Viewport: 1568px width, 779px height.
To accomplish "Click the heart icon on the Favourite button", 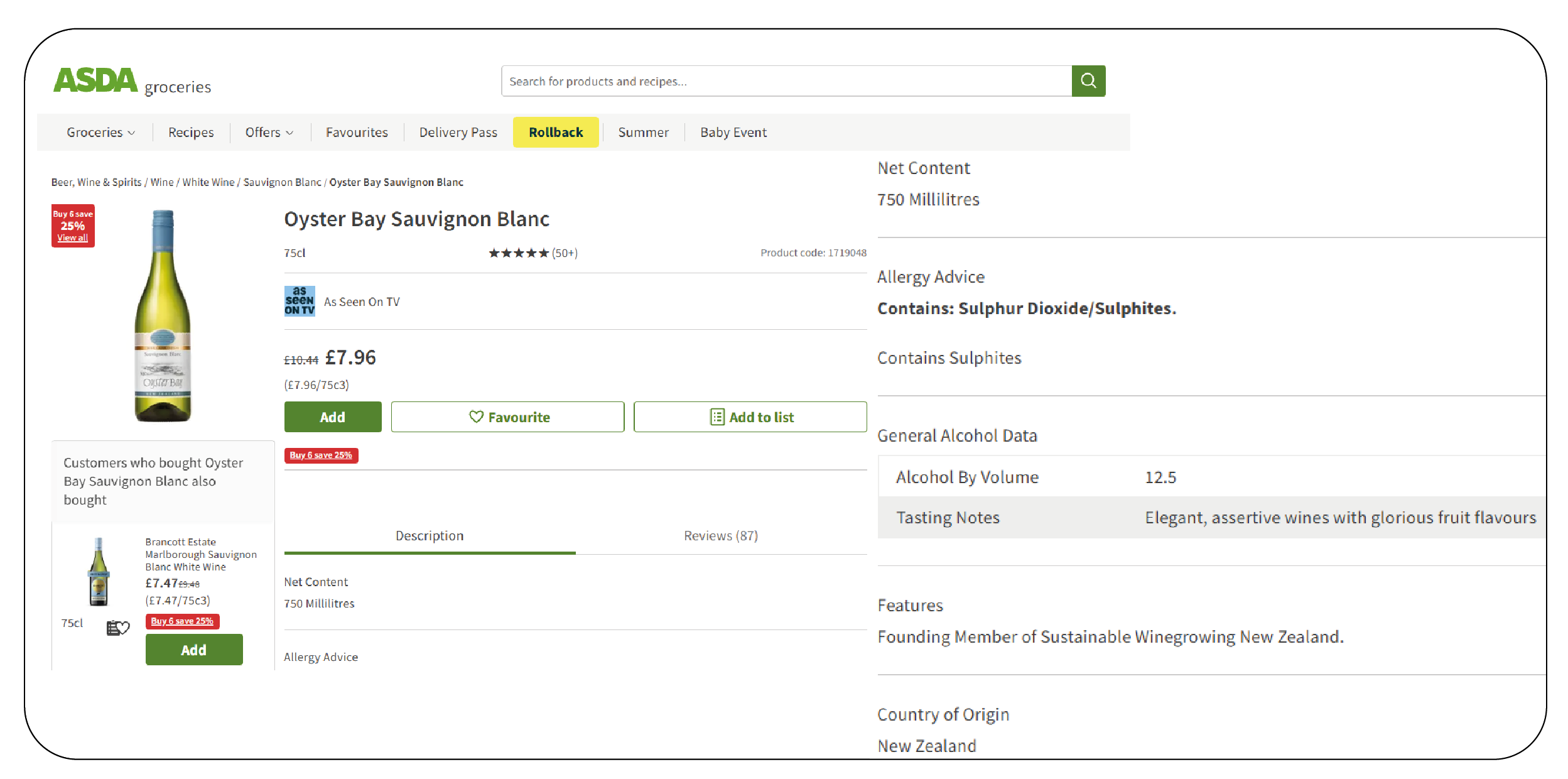I will (x=476, y=417).
